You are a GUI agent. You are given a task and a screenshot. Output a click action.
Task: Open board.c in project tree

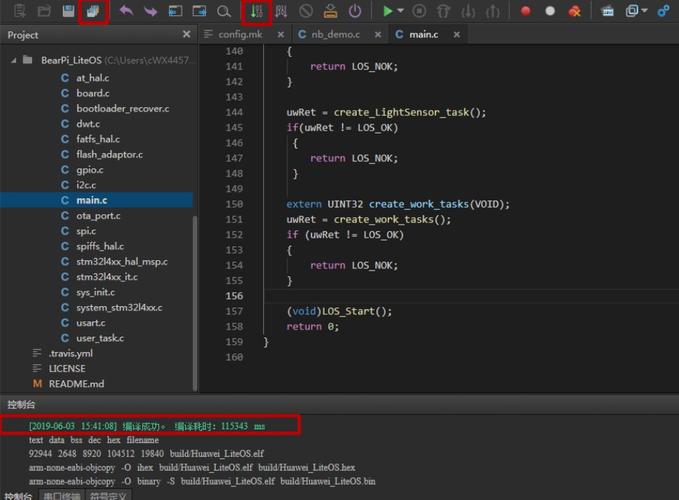(x=93, y=93)
